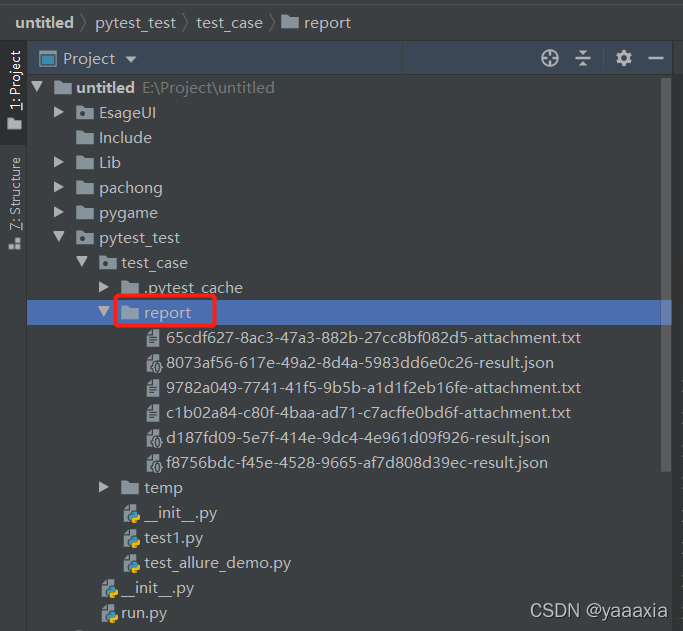Select __init__.py directly under pytest_test
The image size is (683, 631).
click(158, 589)
